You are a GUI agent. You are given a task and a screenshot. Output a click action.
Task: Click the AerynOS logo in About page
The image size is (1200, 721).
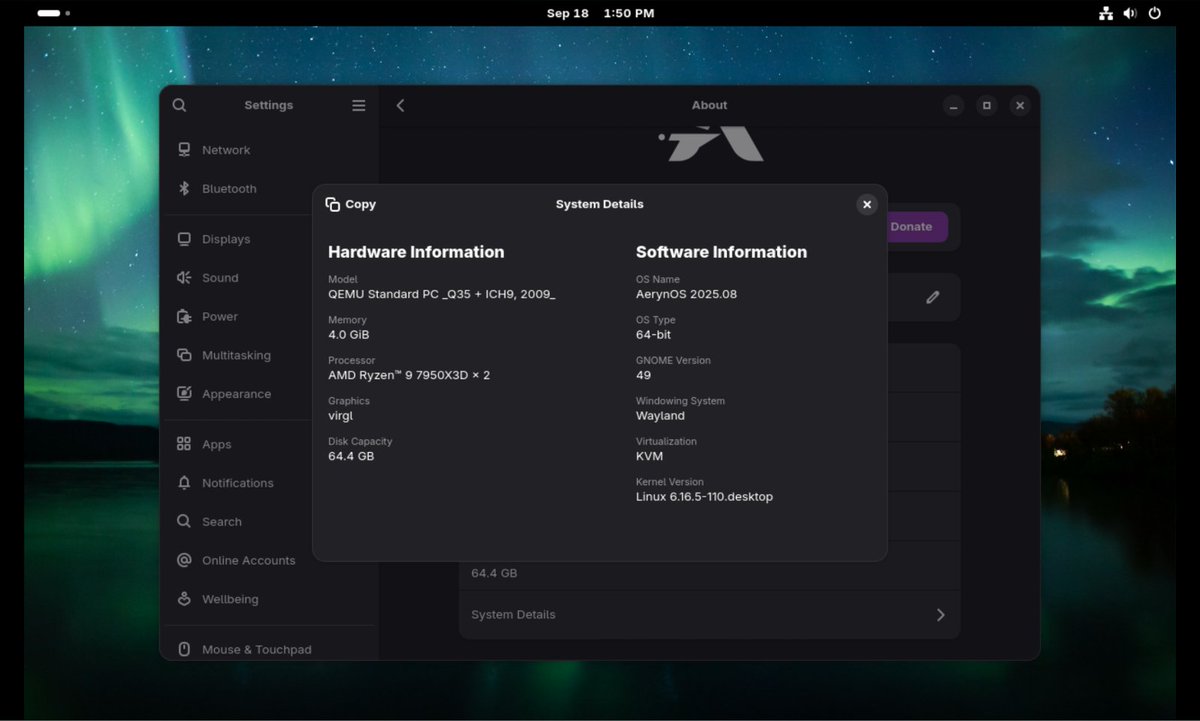coord(712,143)
